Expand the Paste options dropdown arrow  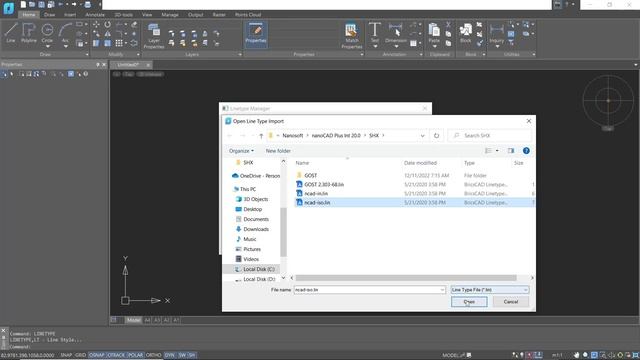(x=434, y=46)
